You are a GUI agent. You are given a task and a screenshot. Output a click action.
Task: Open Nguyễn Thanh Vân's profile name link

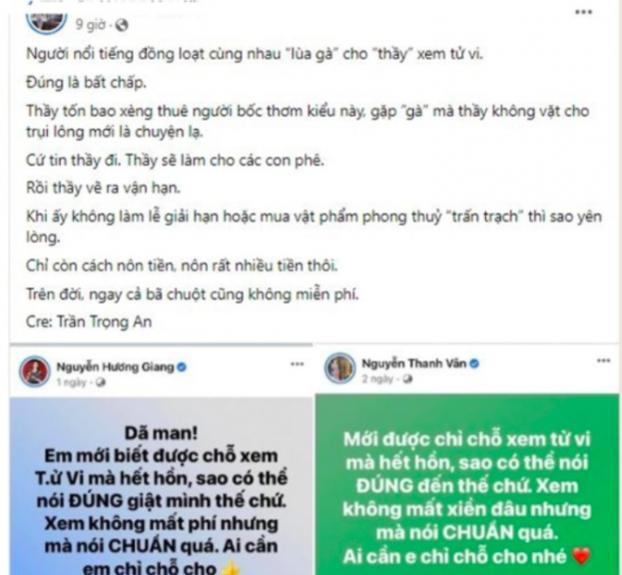(414, 364)
